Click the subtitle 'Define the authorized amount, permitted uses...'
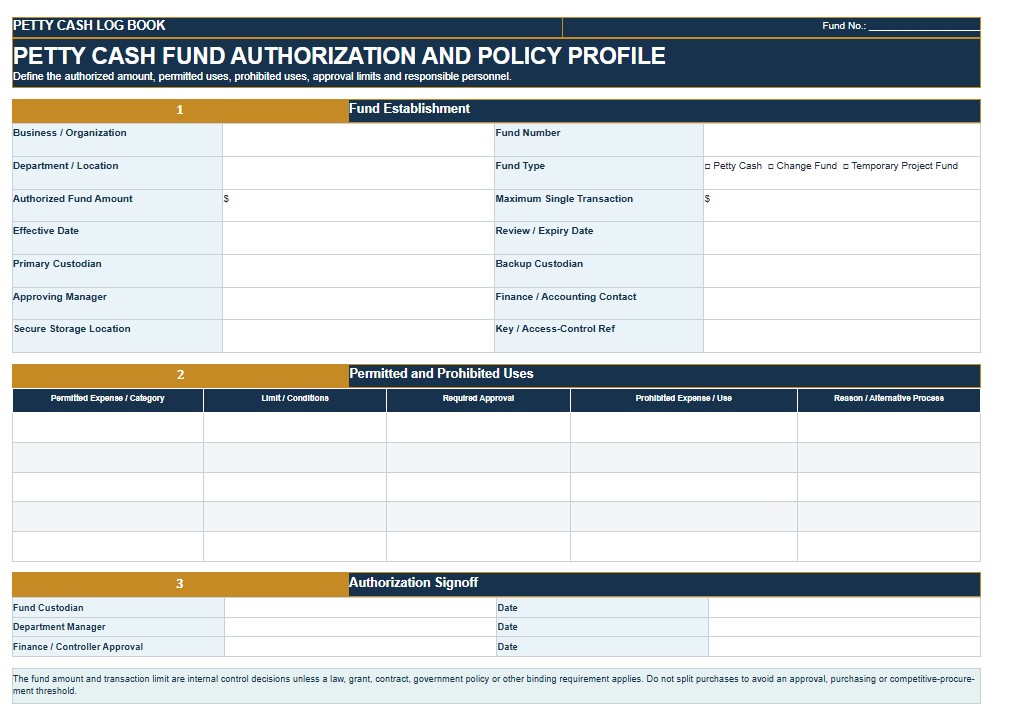1009x724 pixels. (x=262, y=77)
